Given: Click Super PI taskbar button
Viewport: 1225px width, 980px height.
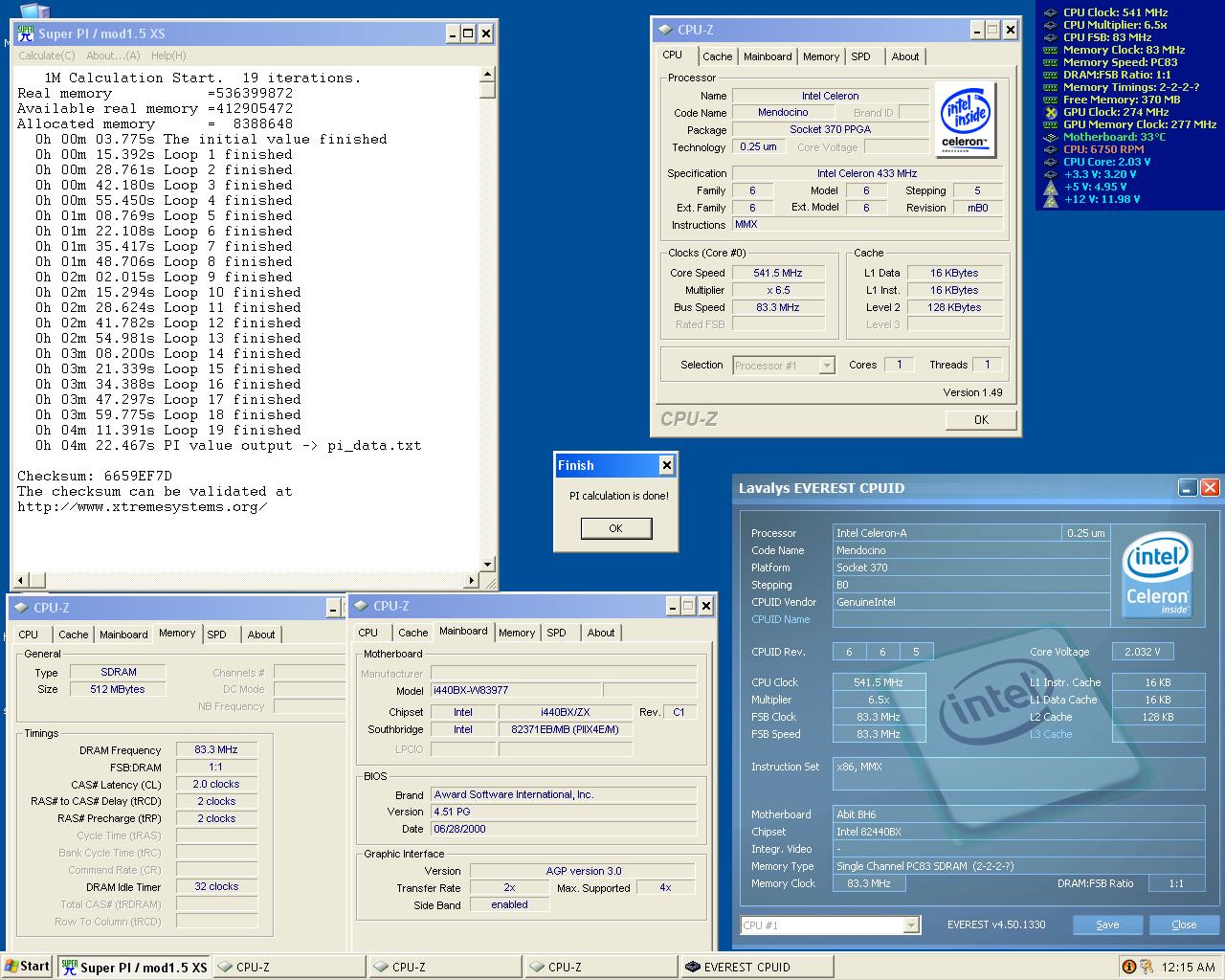Looking at the screenshot, I should pos(134,968).
